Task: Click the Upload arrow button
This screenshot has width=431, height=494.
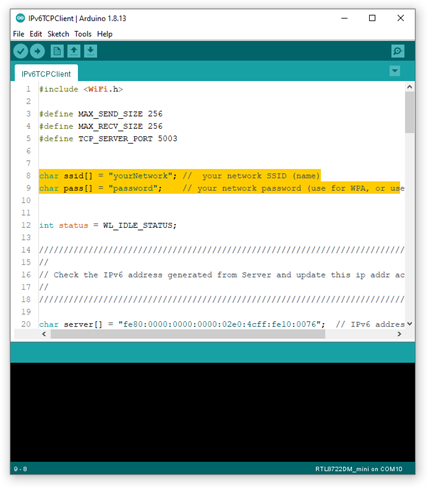Action: coord(37,51)
